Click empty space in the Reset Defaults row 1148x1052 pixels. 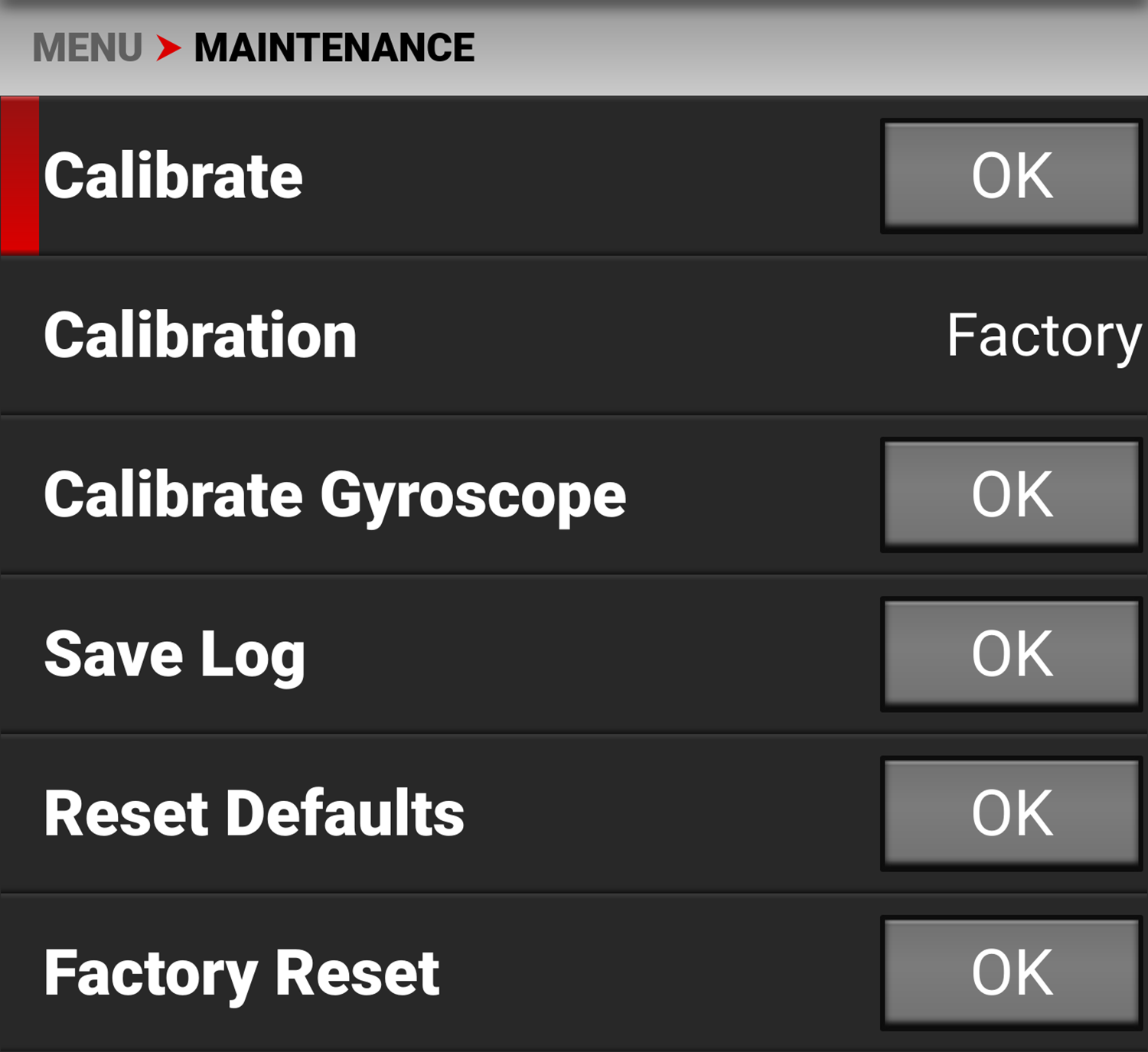pos(673,813)
